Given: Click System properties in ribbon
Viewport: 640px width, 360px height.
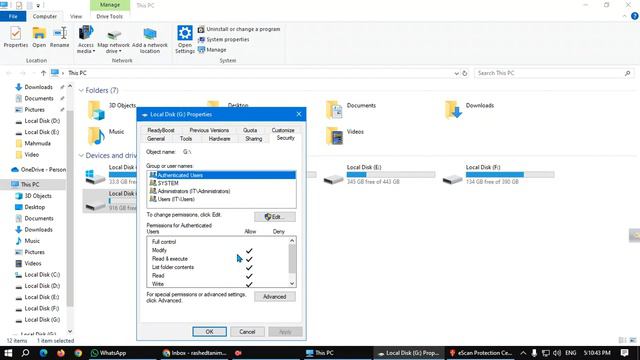Looking at the screenshot, I should coord(224,40).
